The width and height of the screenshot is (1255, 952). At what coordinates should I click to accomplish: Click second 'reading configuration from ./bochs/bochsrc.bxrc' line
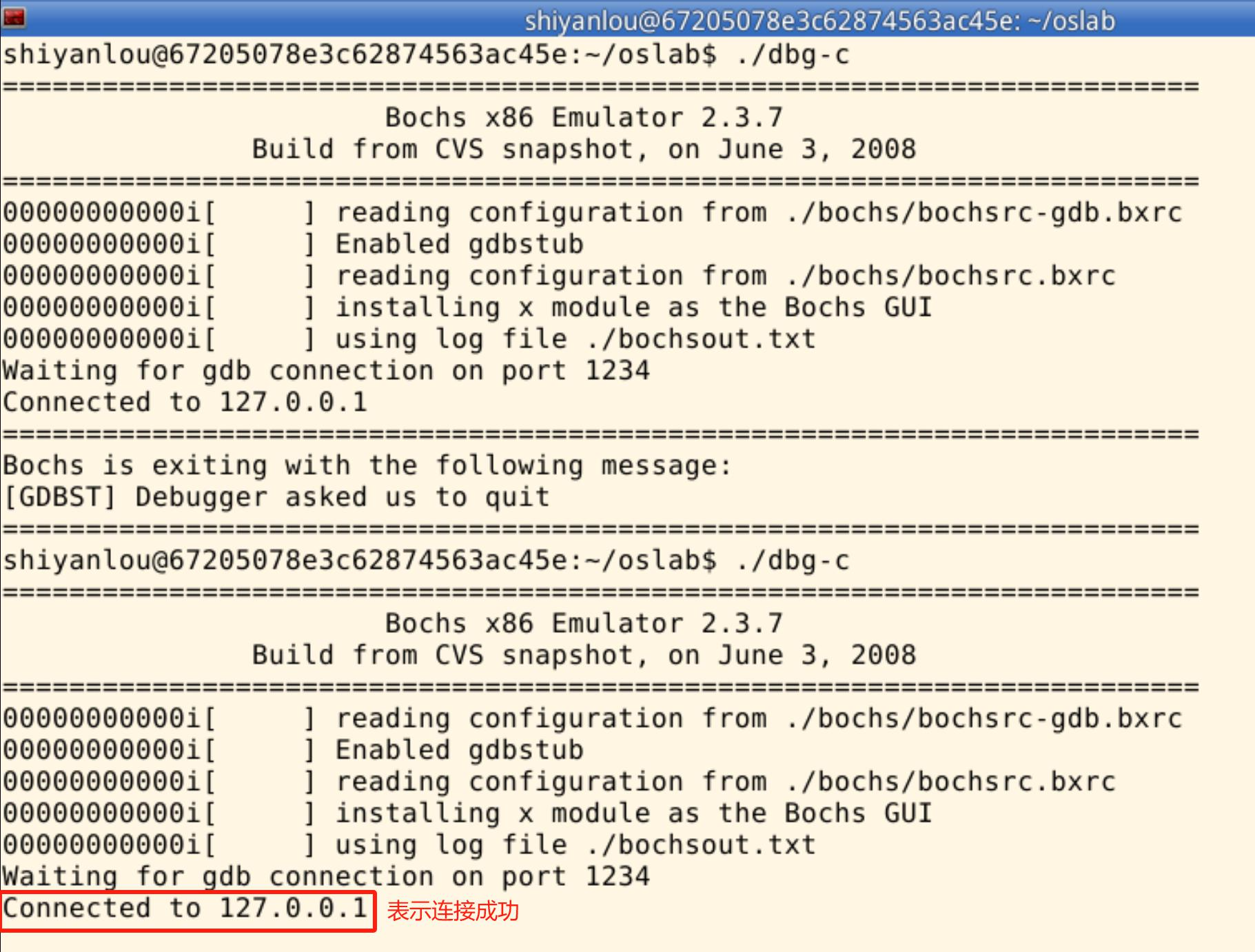(559, 782)
